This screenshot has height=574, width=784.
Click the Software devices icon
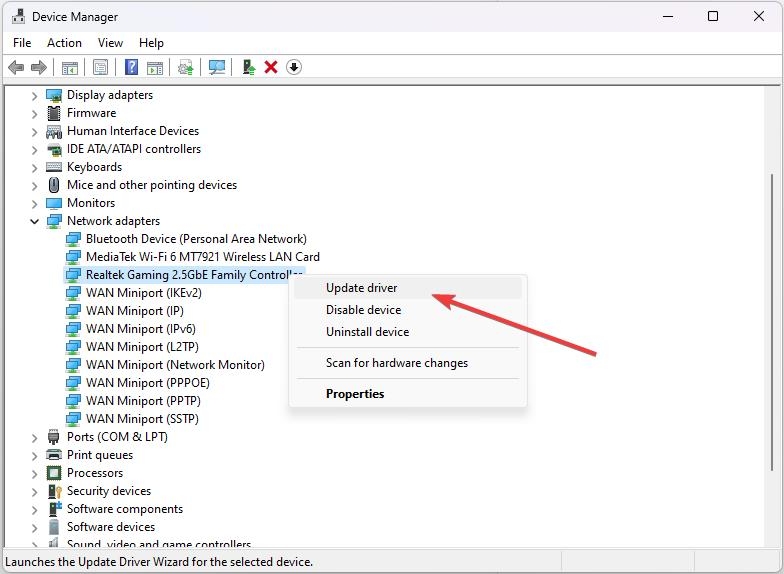tap(54, 527)
